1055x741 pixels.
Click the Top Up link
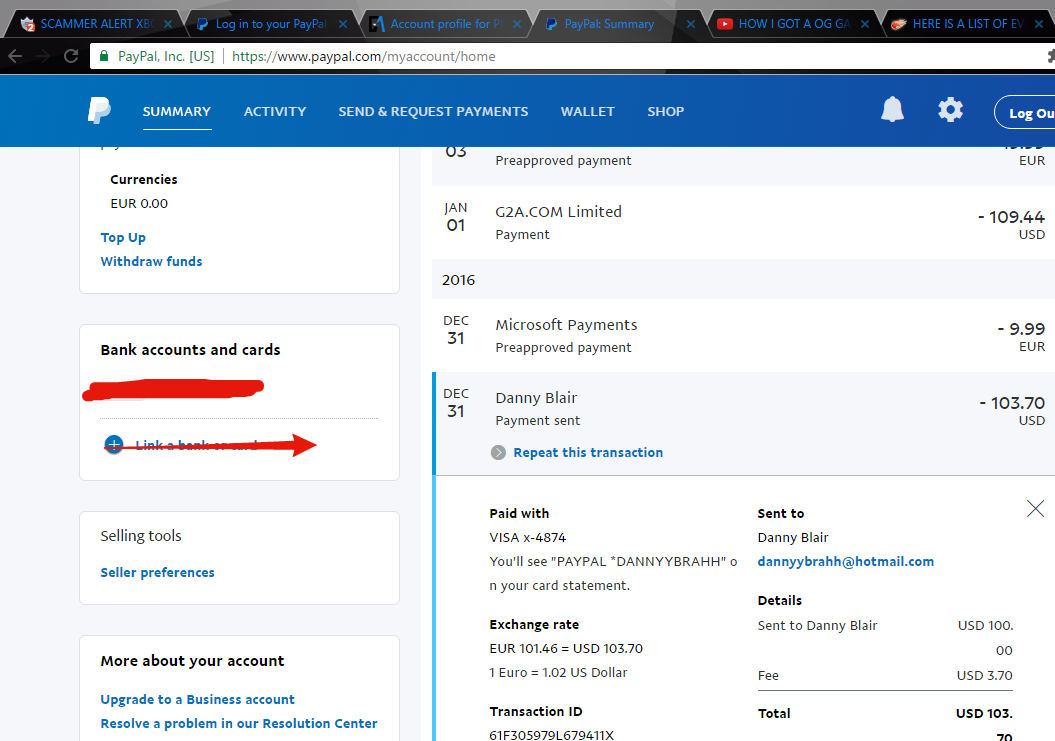tap(123, 238)
